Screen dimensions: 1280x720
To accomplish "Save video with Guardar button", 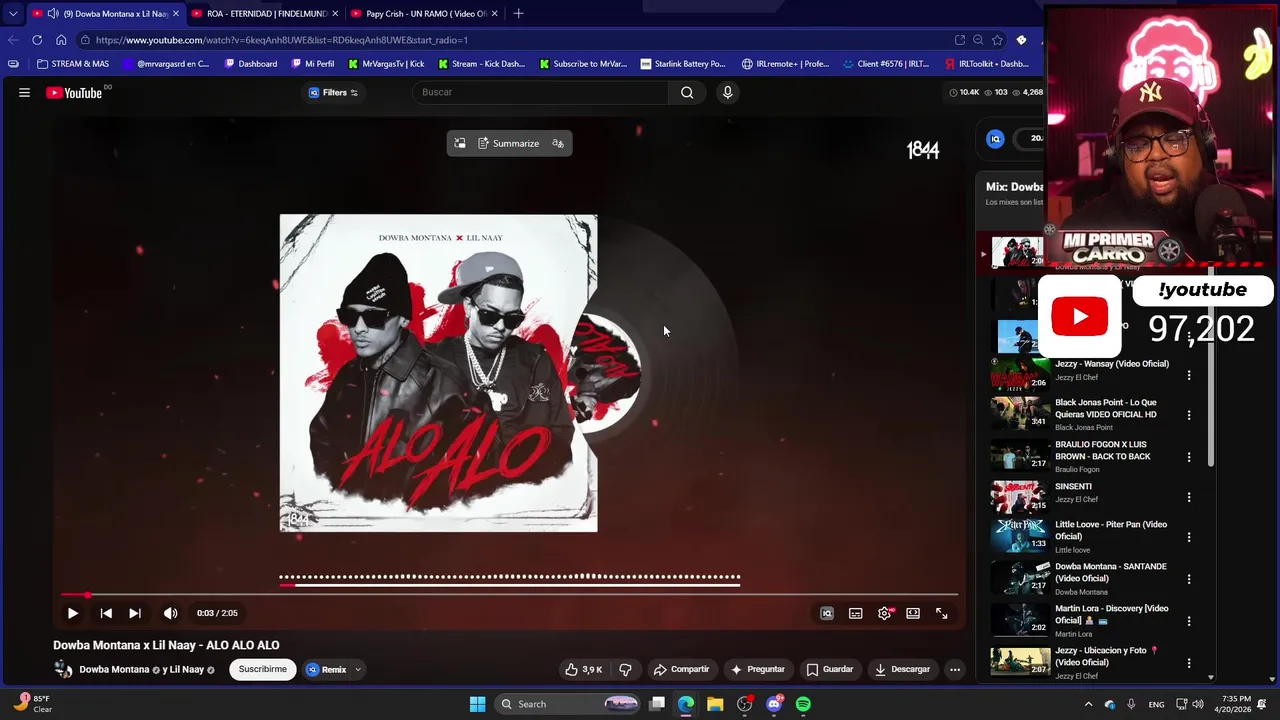I will 830,669.
